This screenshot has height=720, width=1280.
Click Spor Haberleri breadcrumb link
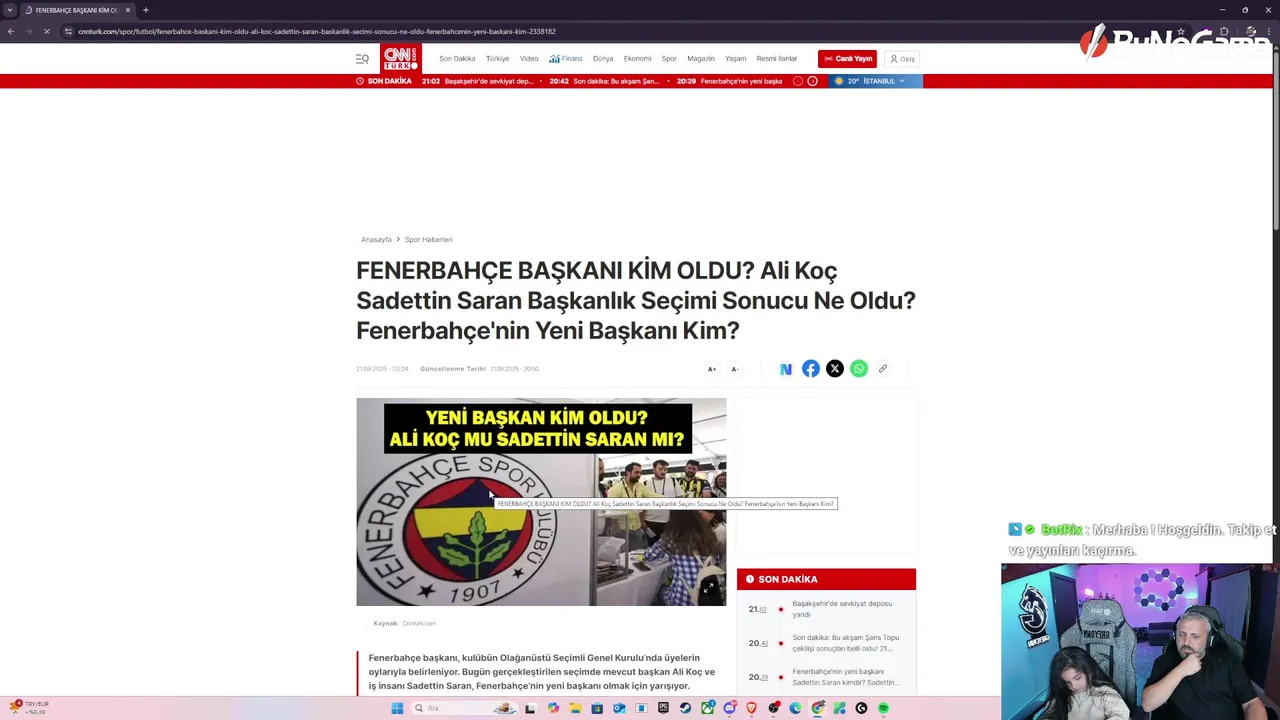tap(428, 240)
